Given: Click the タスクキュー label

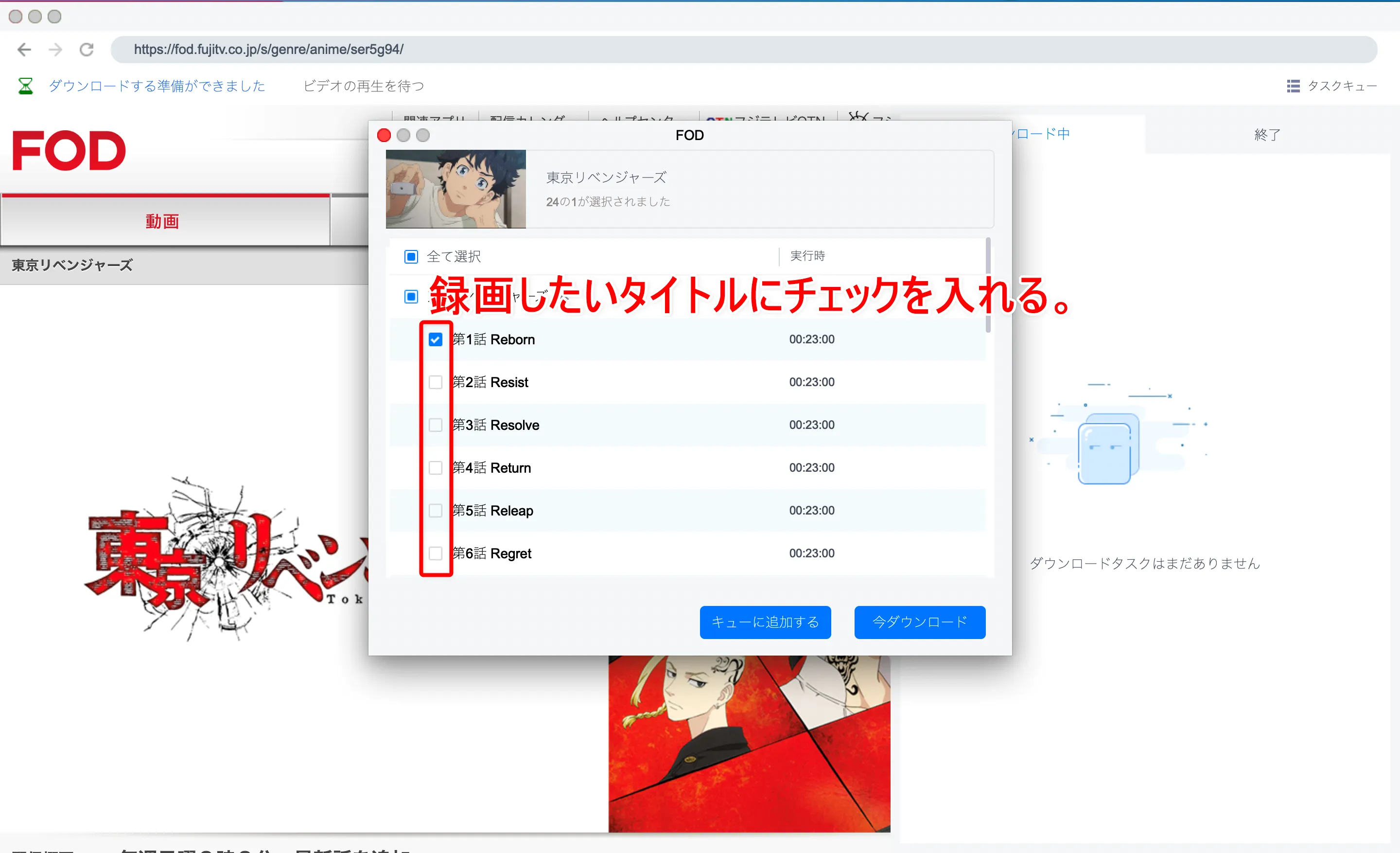Looking at the screenshot, I should coord(1342,86).
